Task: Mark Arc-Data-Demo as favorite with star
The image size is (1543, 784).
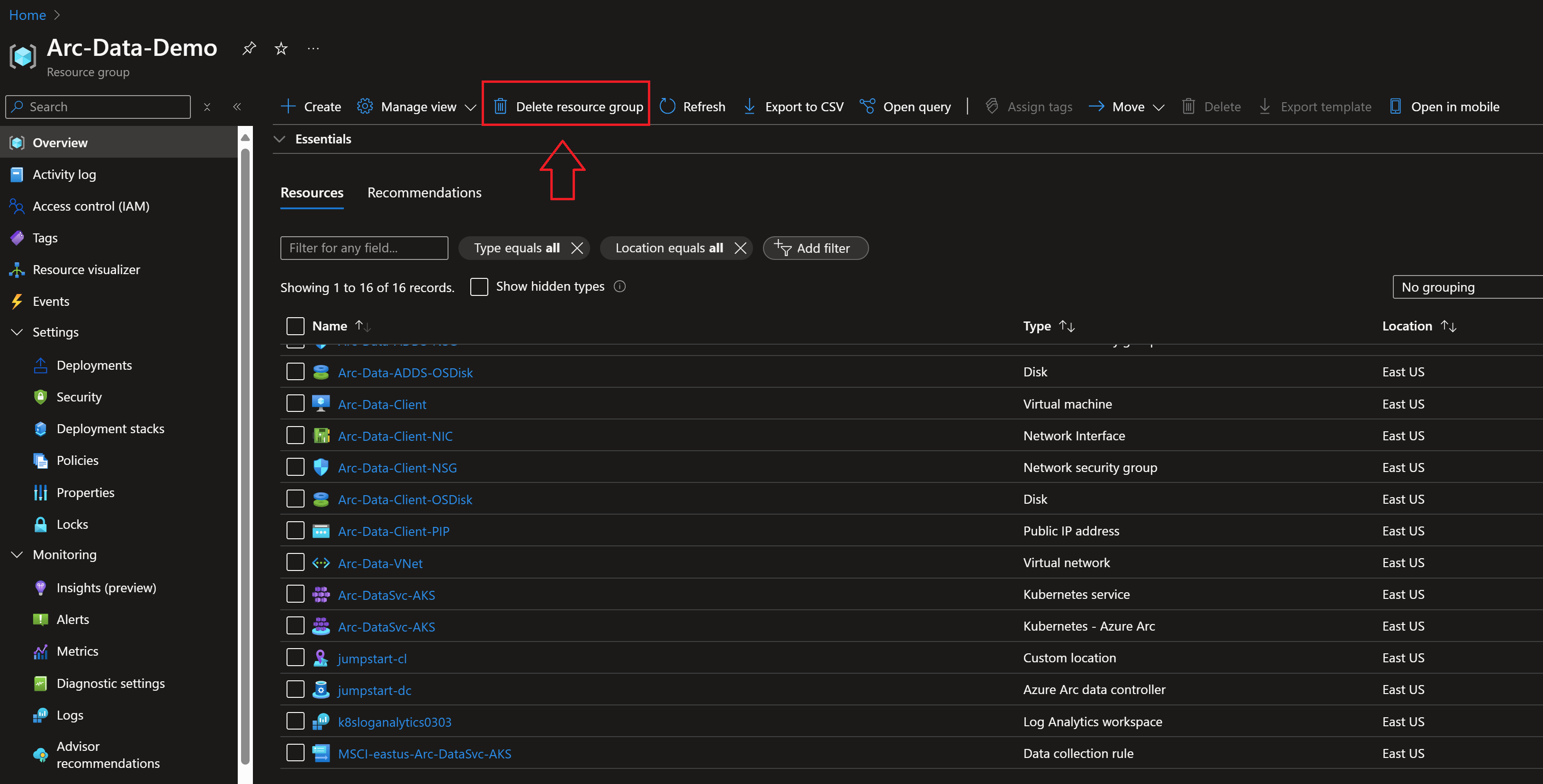Action: tap(281, 48)
